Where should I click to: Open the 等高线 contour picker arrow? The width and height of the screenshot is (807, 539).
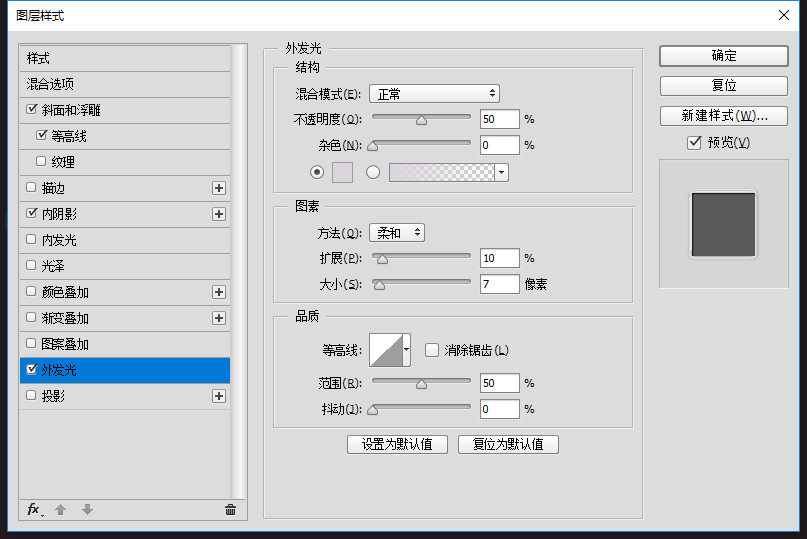[x=407, y=350]
